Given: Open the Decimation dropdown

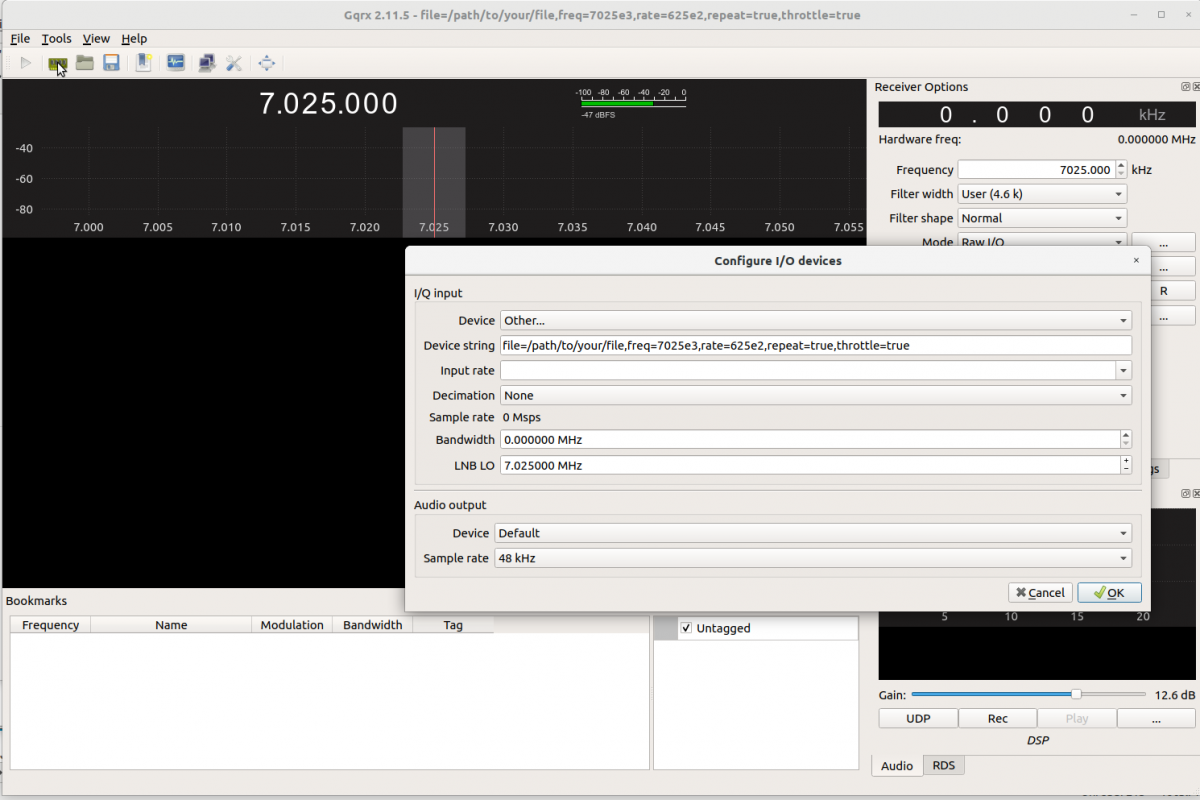Looking at the screenshot, I should (x=815, y=396).
